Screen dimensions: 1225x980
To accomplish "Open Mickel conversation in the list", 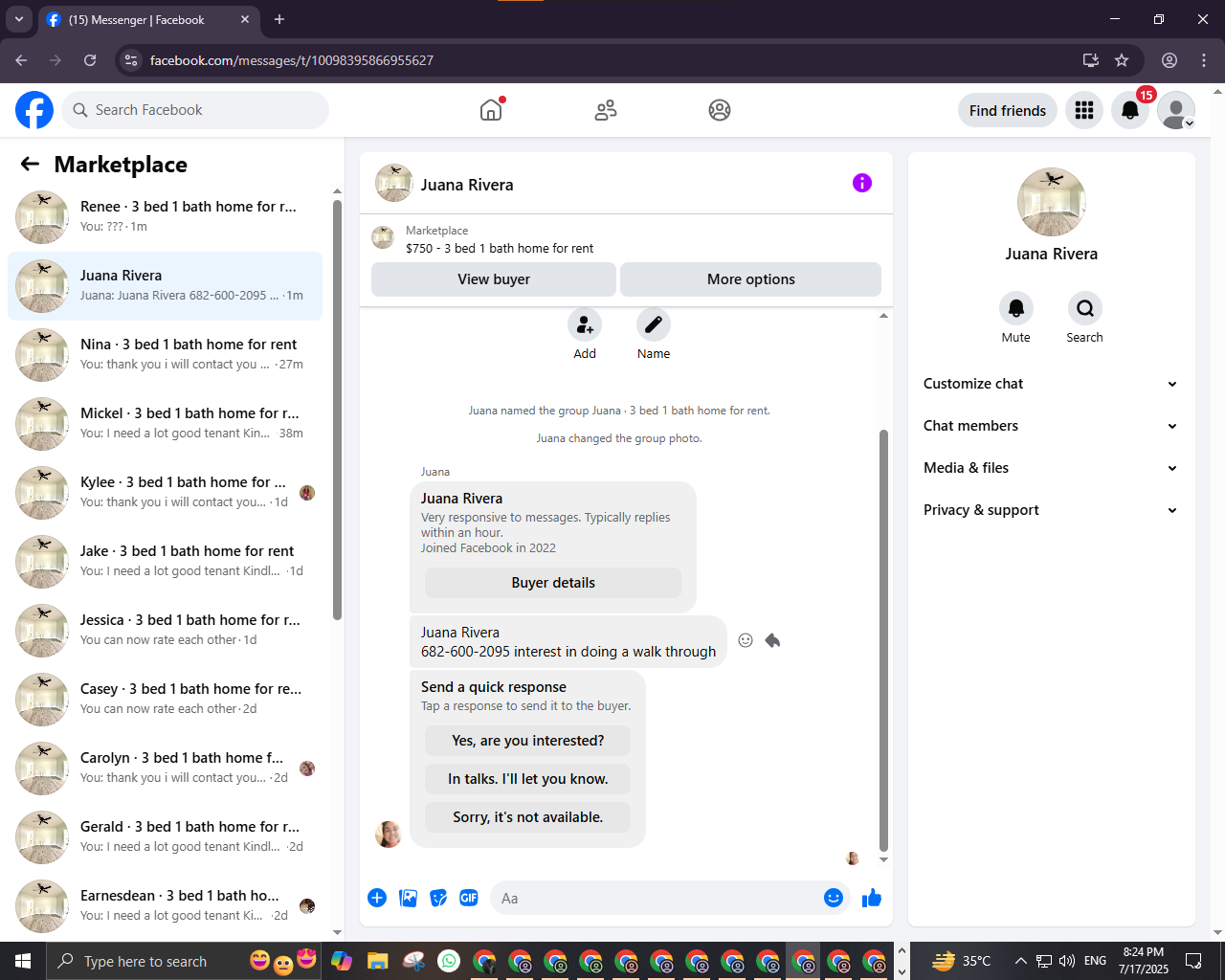I will click(165, 424).
